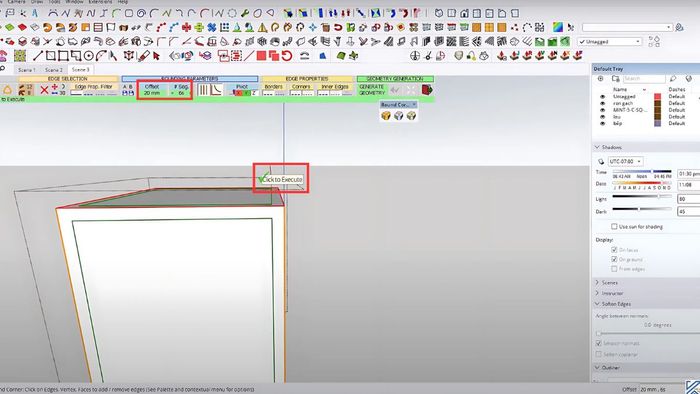Screen dimensions: 700x394
Task: Select the Scene 3 tab
Action: [x=80, y=70]
